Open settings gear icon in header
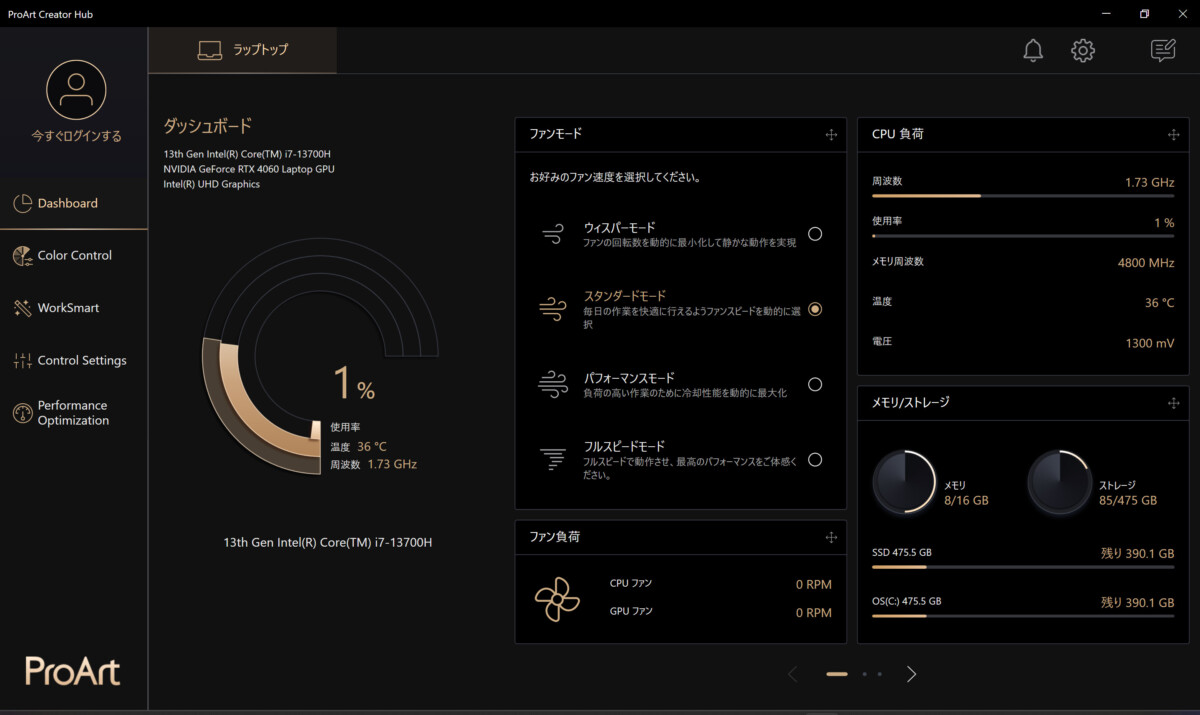 [1083, 51]
